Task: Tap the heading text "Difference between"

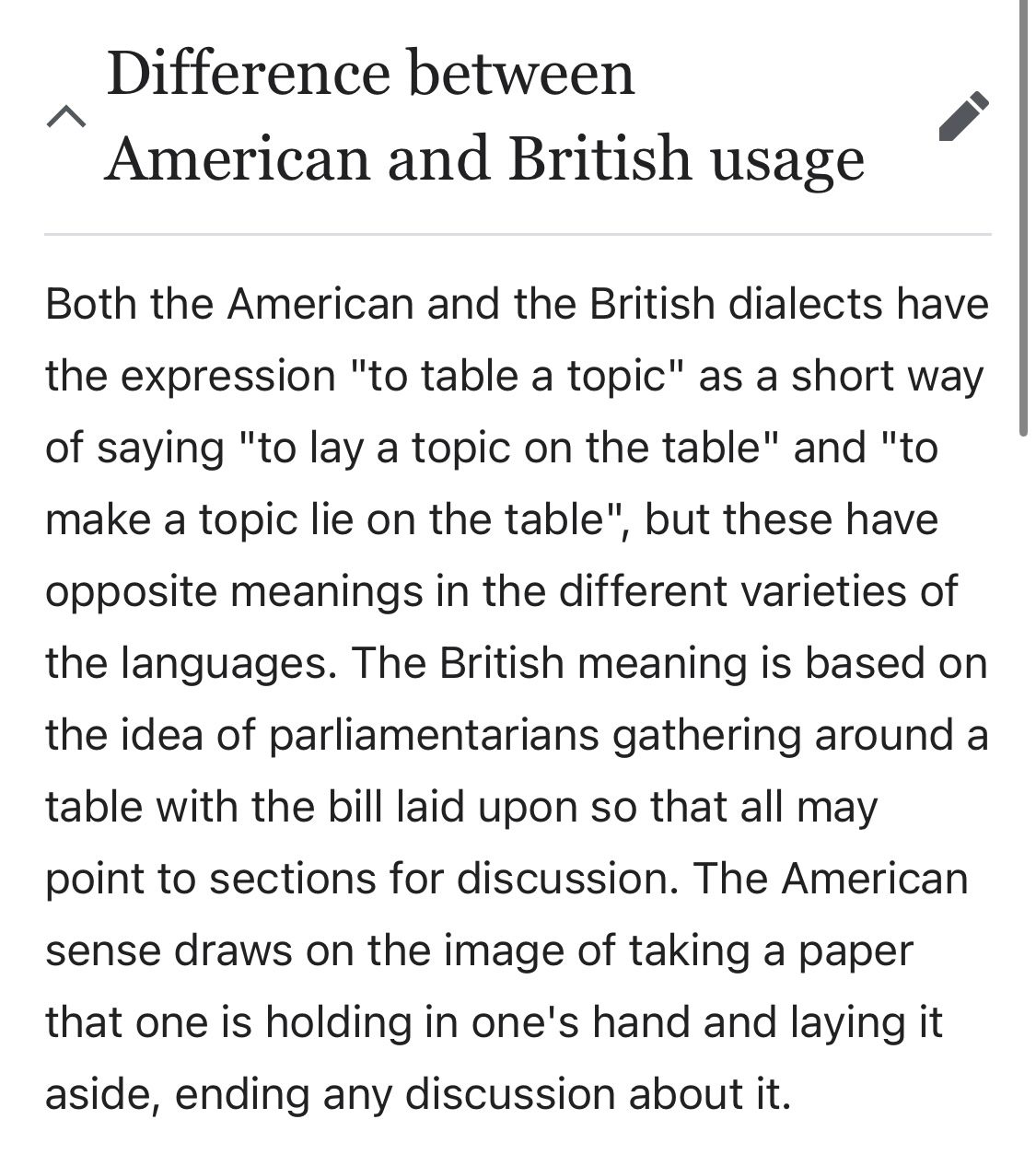Action: (370, 74)
